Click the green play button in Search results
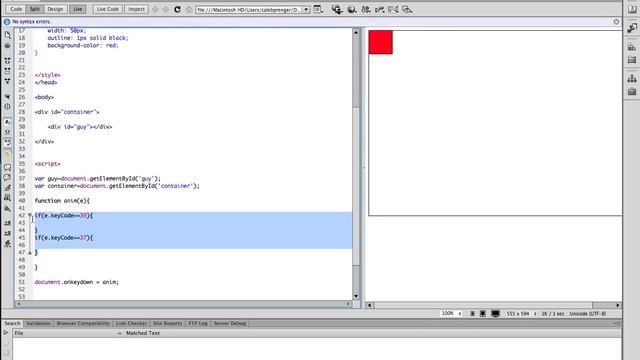 point(6,333)
